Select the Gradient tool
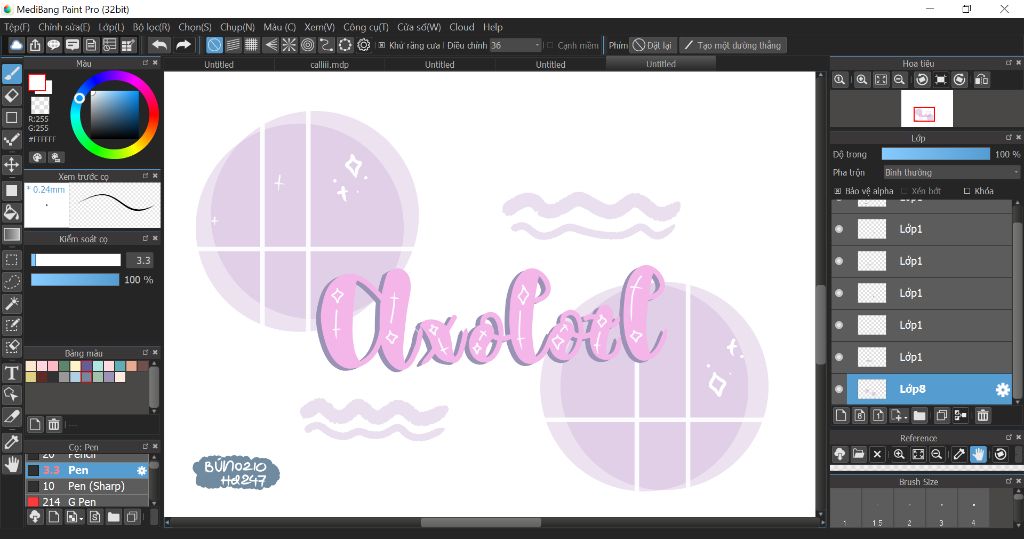1024x539 pixels. pyautogui.click(x=12, y=235)
